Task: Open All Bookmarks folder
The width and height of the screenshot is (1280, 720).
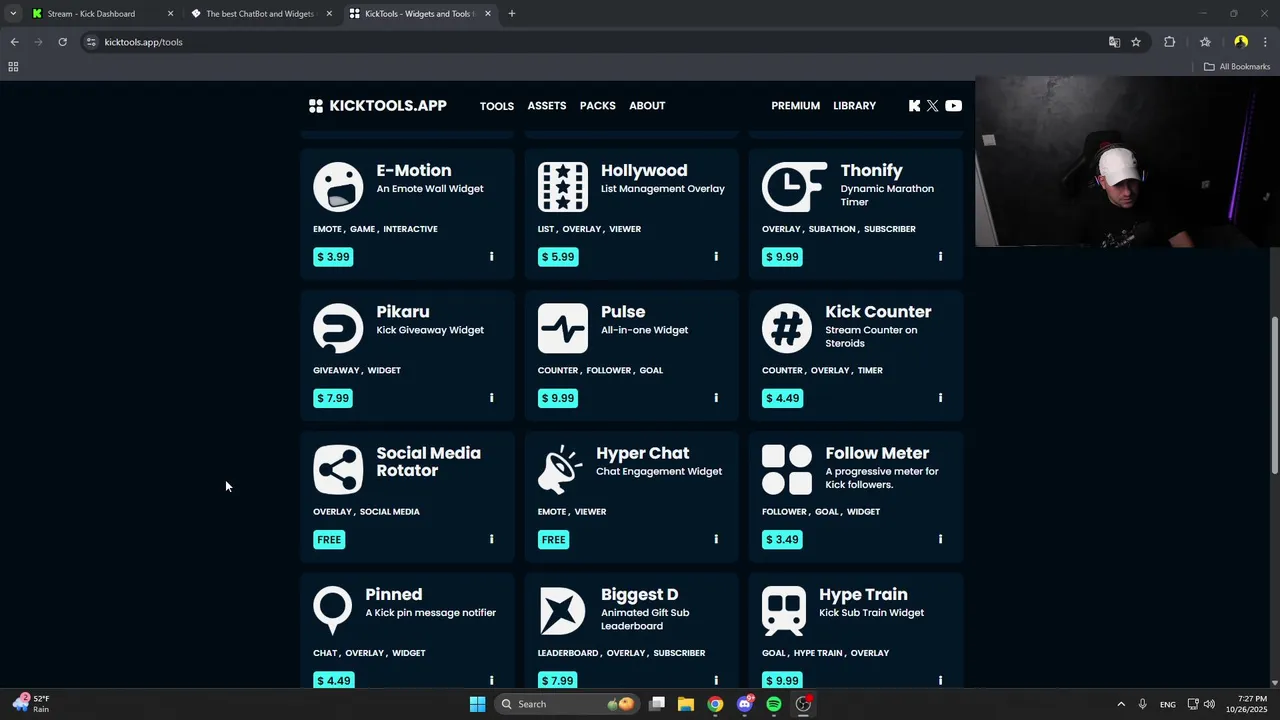Action: tap(1237, 67)
